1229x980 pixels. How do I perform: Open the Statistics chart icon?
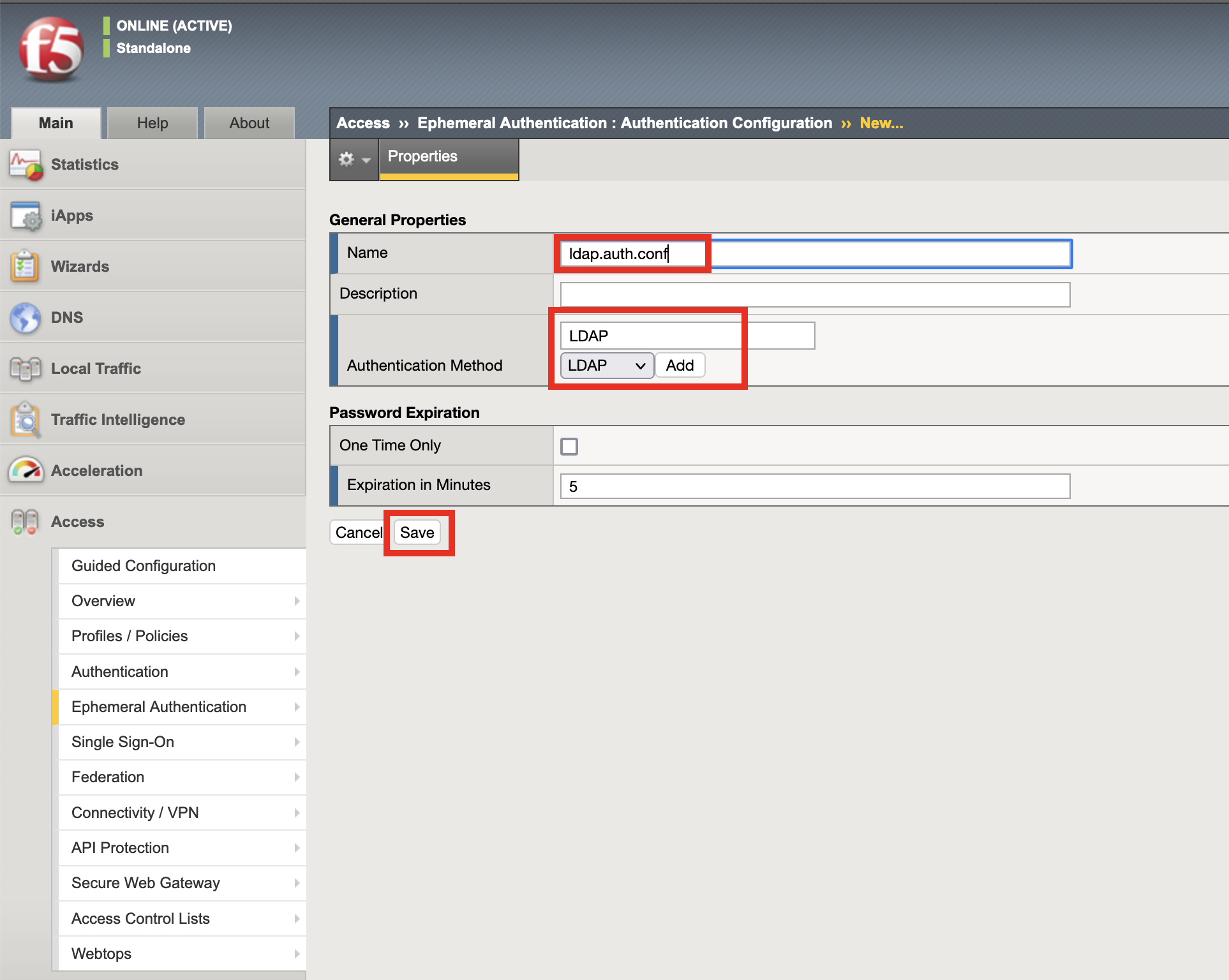coord(26,165)
